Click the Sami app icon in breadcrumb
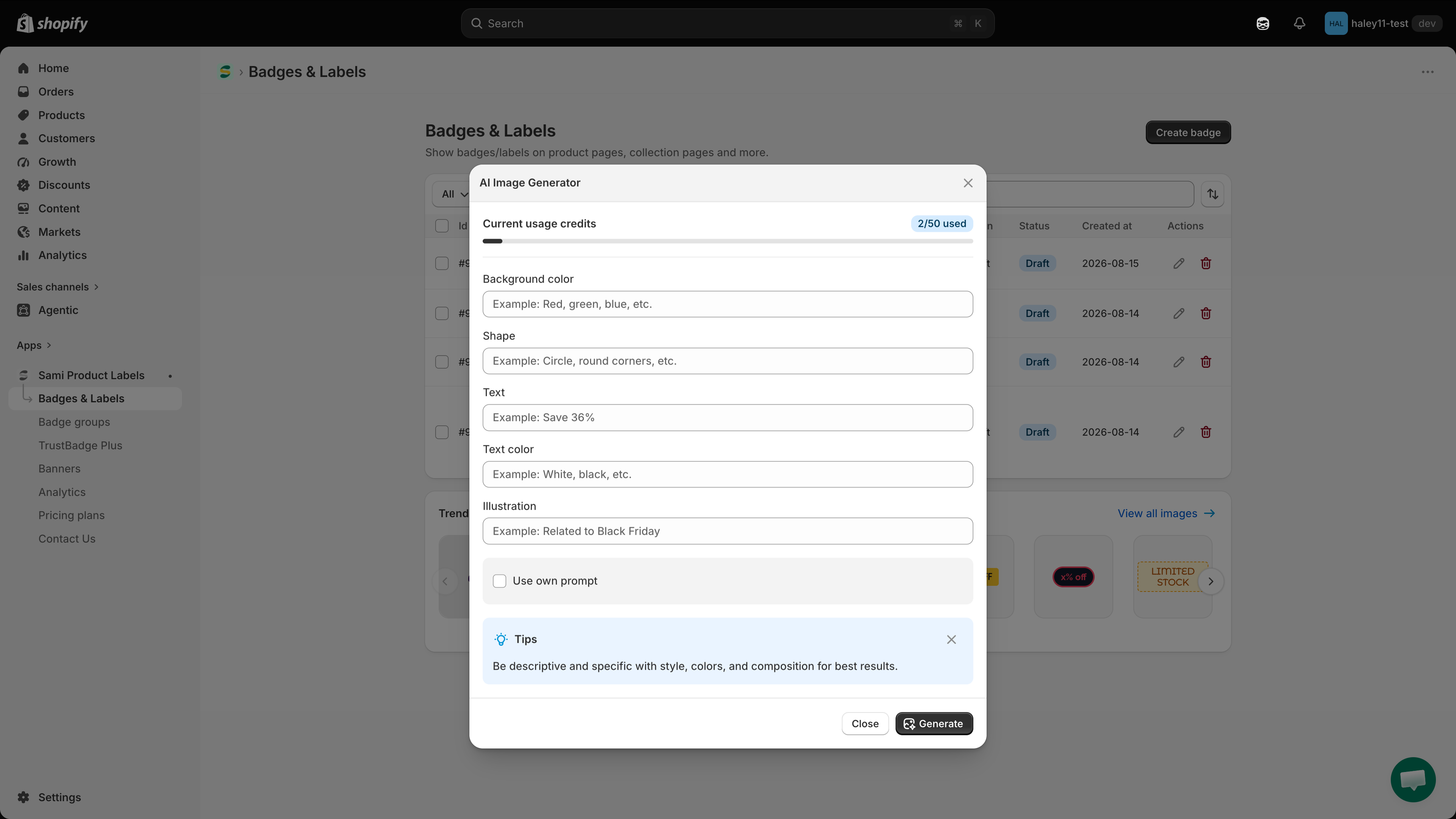This screenshot has width=1456, height=819. pyautogui.click(x=225, y=72)
